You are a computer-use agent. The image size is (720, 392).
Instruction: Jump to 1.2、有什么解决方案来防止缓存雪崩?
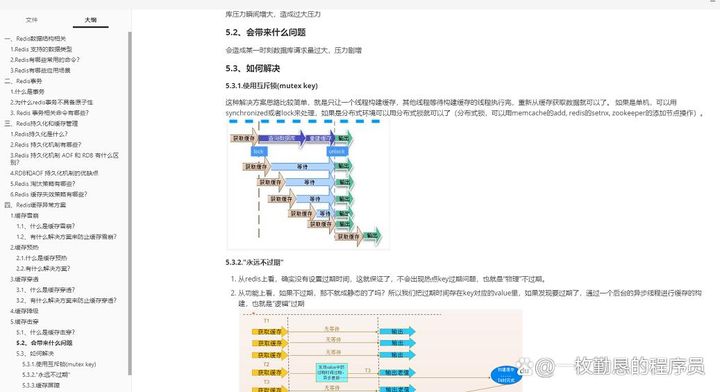point(67,237)
